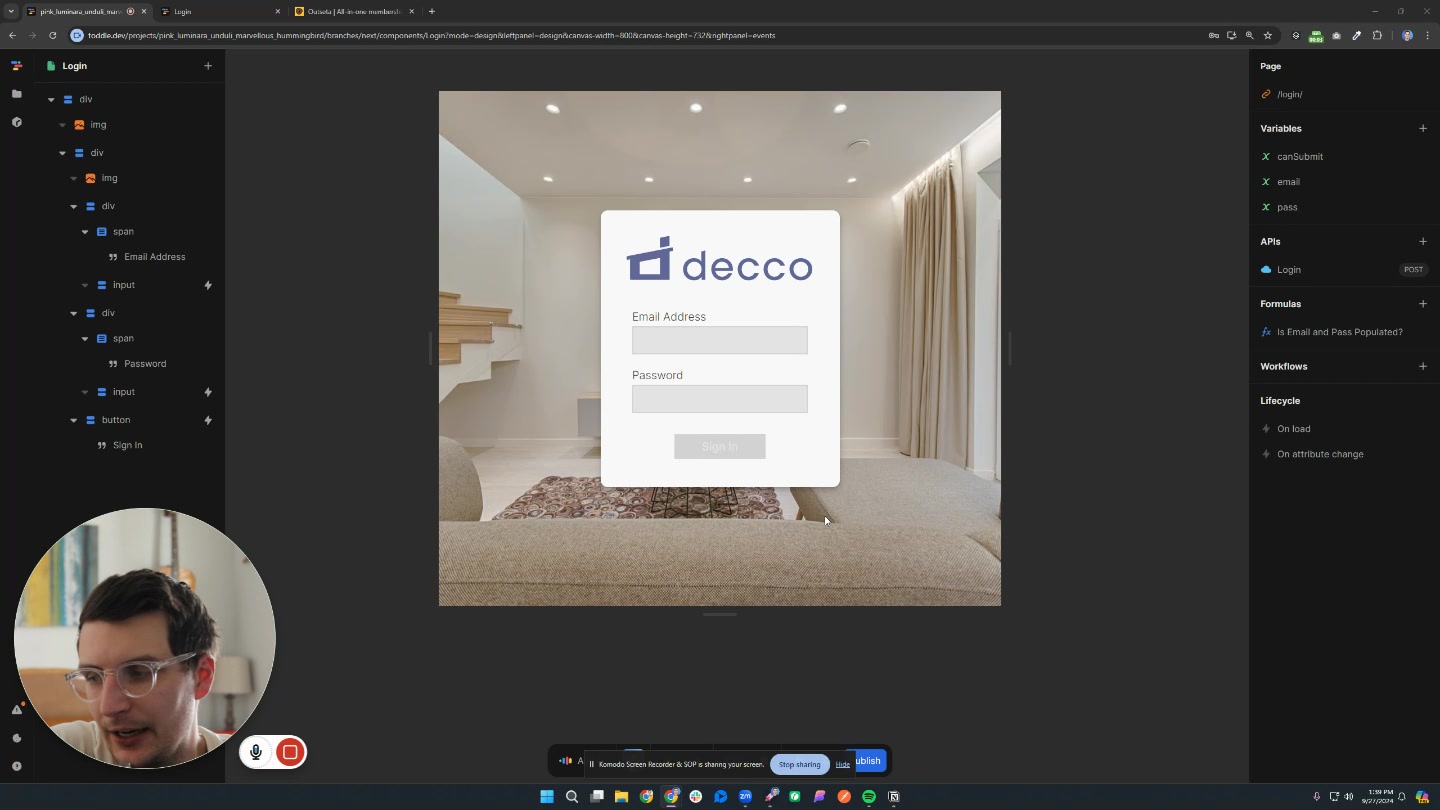Screen dimensions: 1440x810
Task: Add a new workflow with plus icon
Action: tap(1423, 367)
